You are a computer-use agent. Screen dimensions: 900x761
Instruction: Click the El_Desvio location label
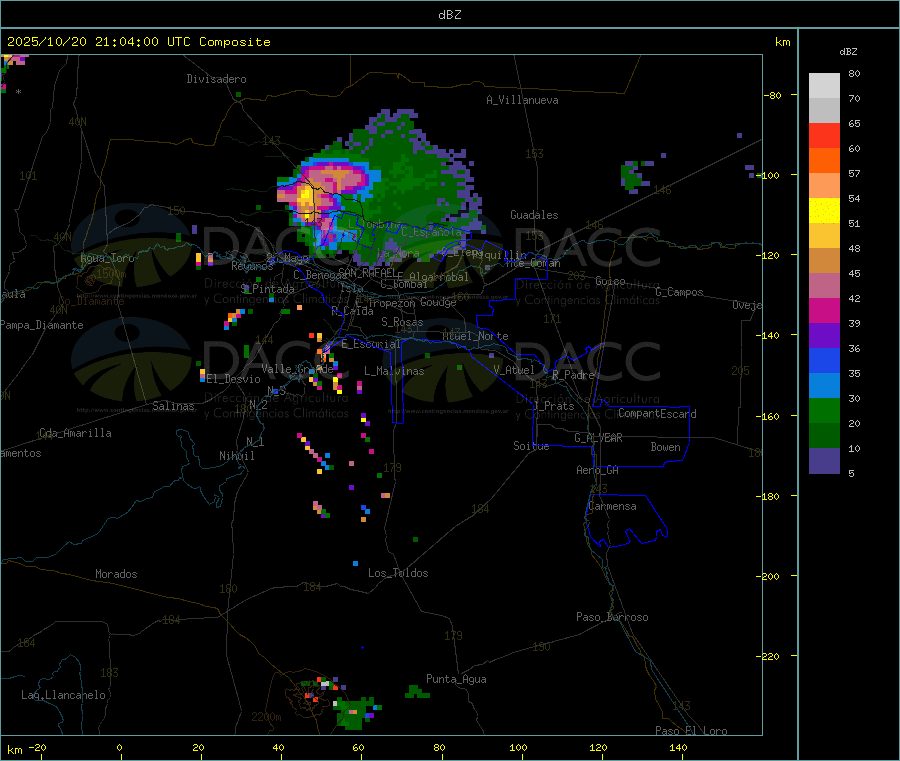pyautogui.click(x=234, y=379)
